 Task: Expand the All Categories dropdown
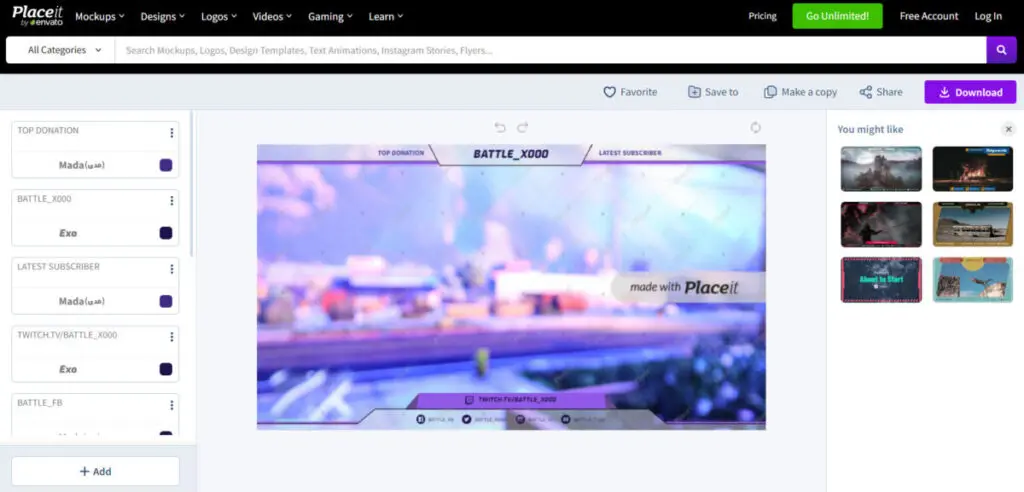tap(64, 50)
